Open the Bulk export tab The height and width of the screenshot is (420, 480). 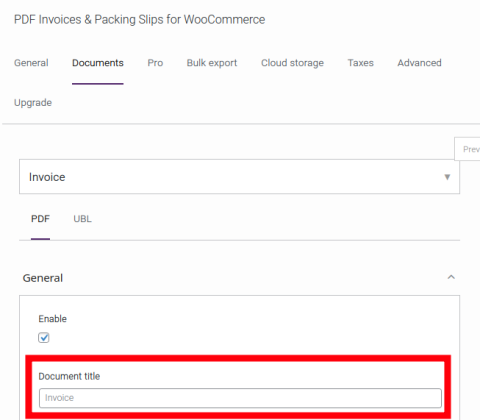tap(212, 63)
